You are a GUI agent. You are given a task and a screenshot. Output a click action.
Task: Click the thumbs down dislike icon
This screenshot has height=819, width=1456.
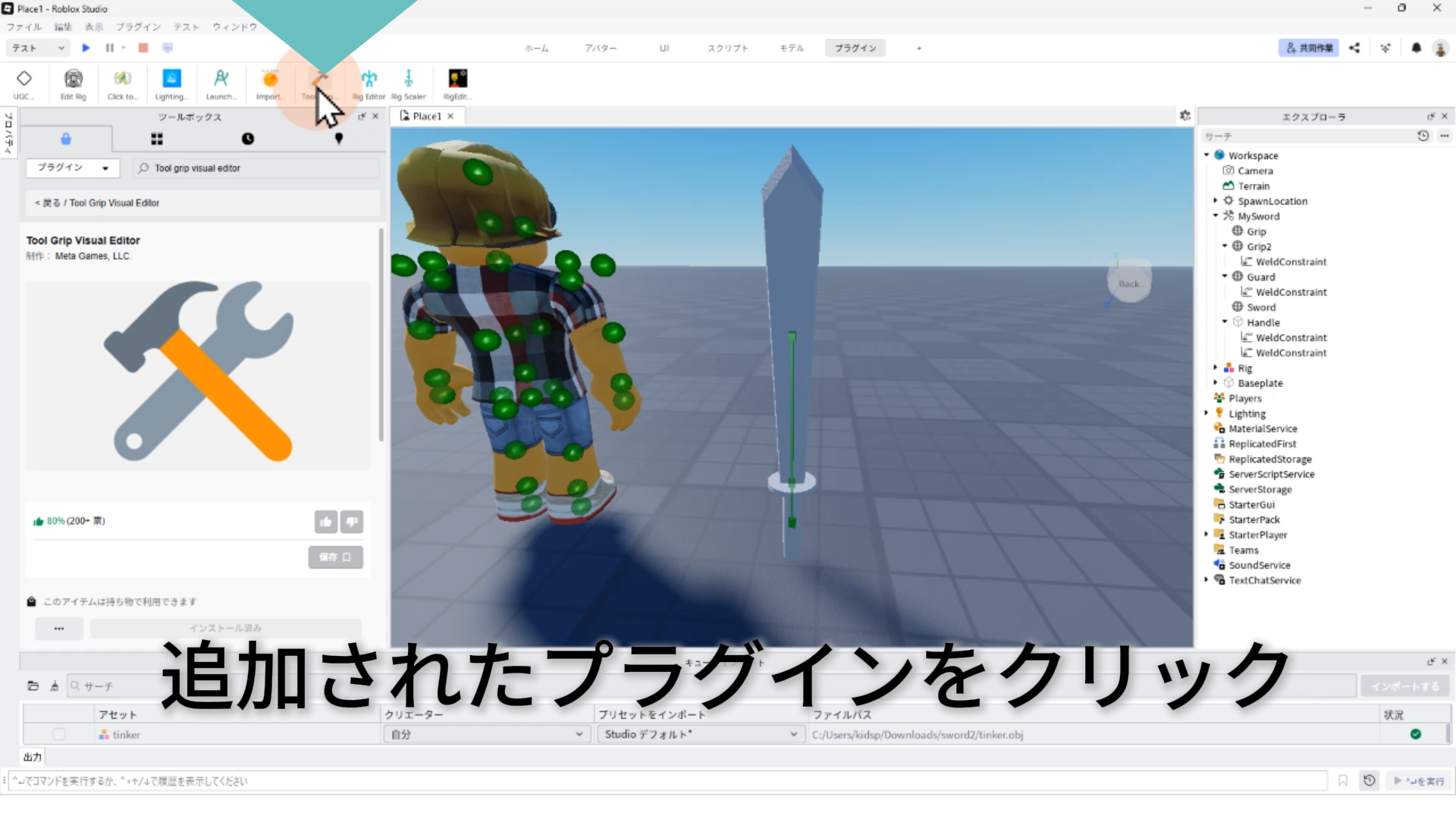(352, 522)
